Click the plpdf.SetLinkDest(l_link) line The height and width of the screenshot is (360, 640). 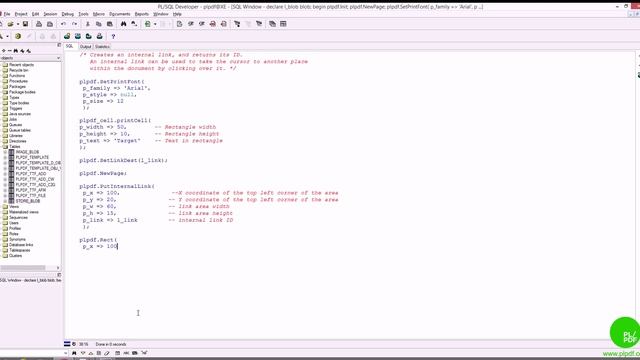(x=123, y=160)
